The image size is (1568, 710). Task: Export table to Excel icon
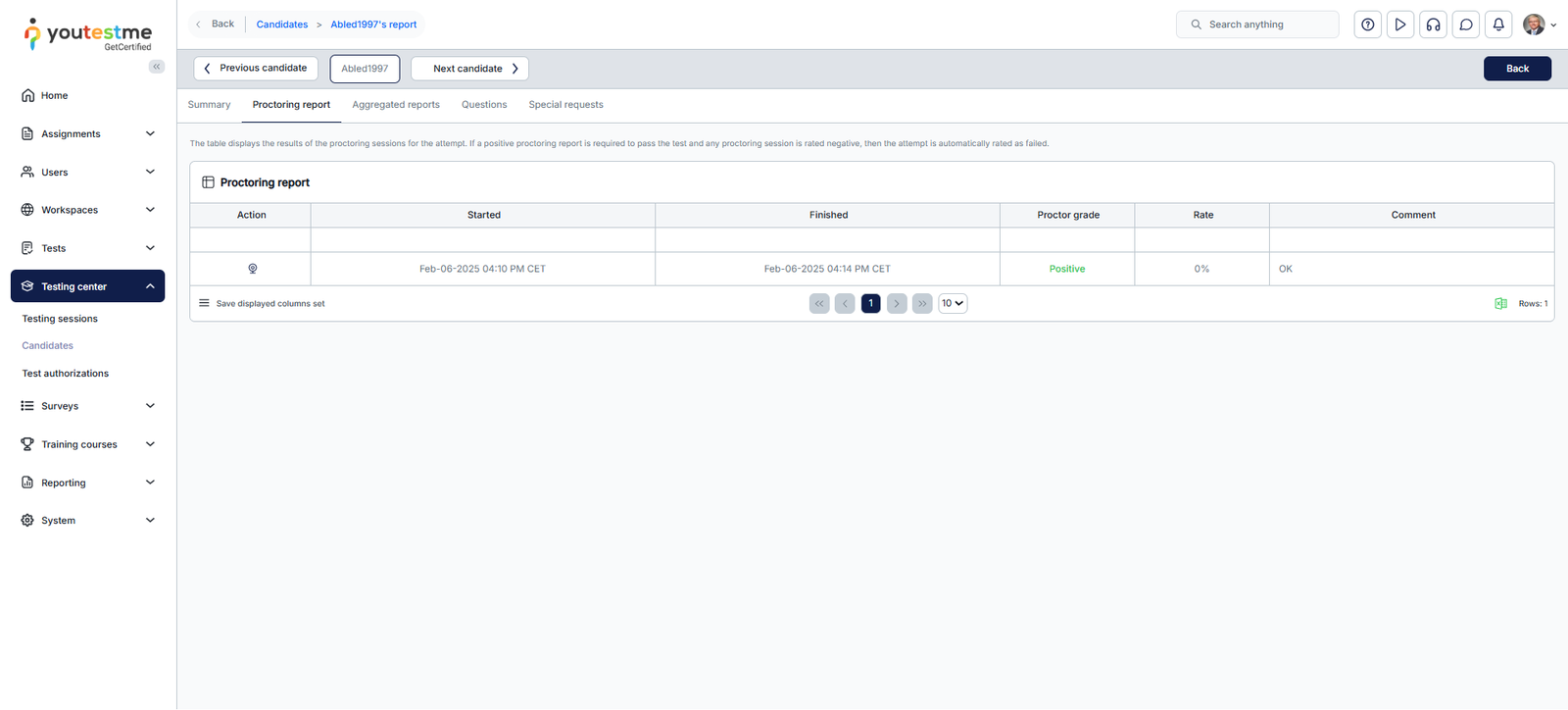pos(1500,304)
